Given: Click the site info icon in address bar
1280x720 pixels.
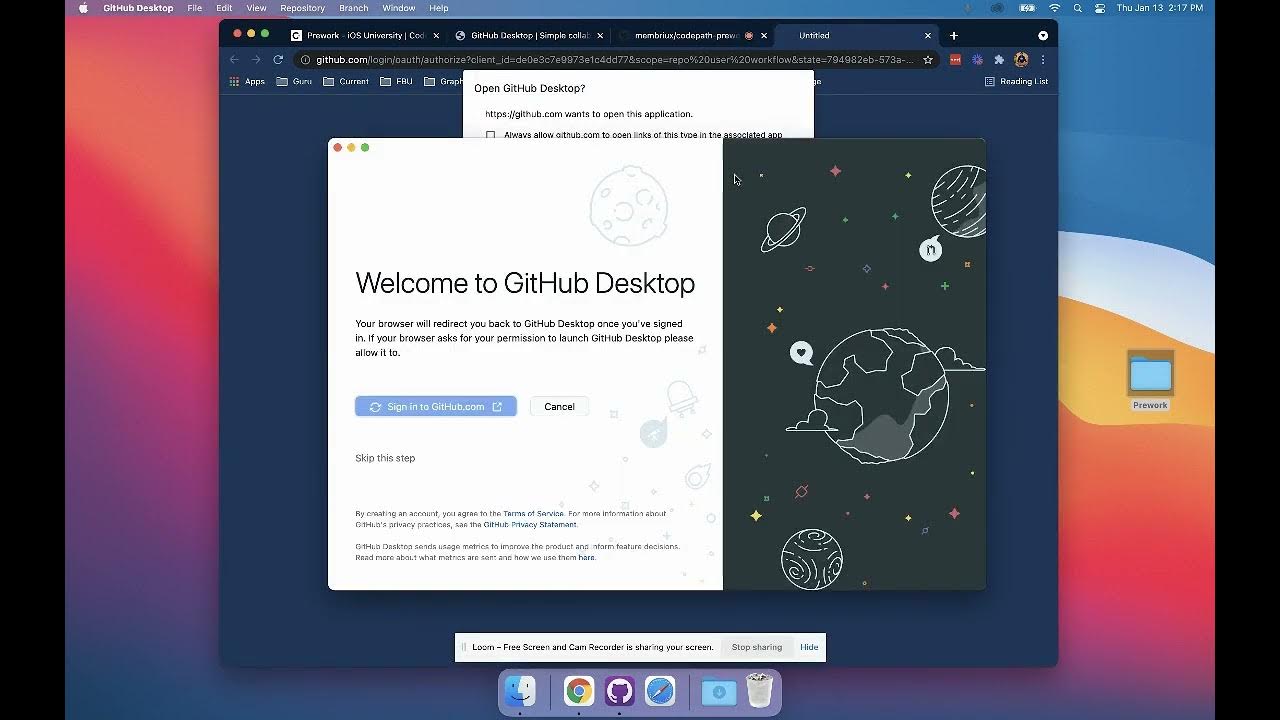Looking at the screenshot, I should point(306,59).
